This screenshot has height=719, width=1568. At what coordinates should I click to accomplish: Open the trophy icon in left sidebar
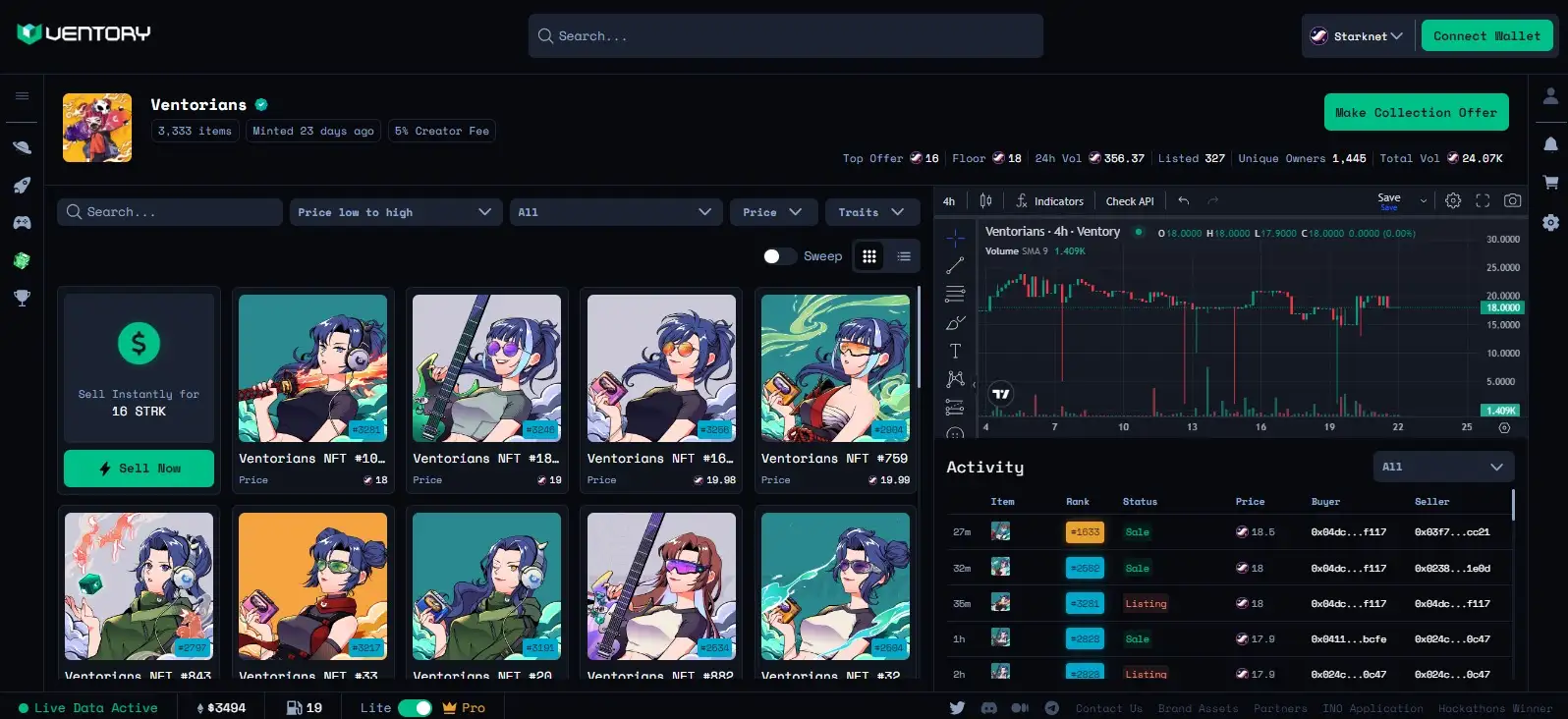[x=22, y=298]
